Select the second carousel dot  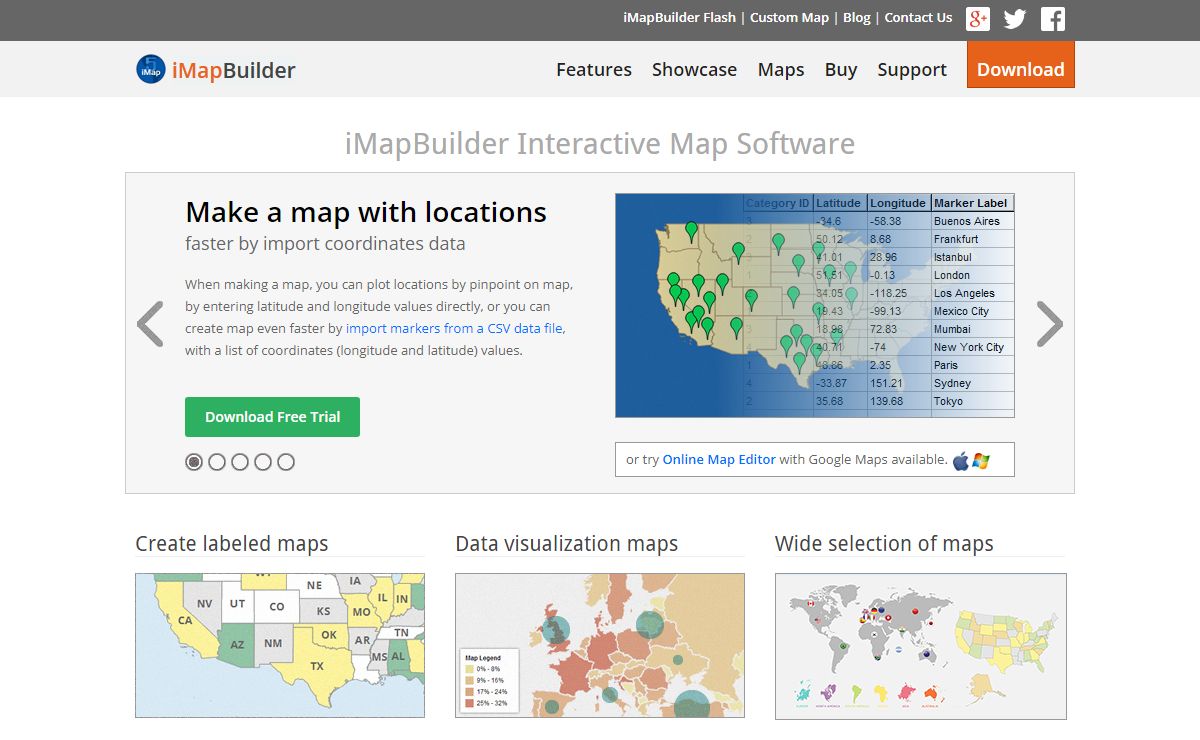[x=217, y=462]
